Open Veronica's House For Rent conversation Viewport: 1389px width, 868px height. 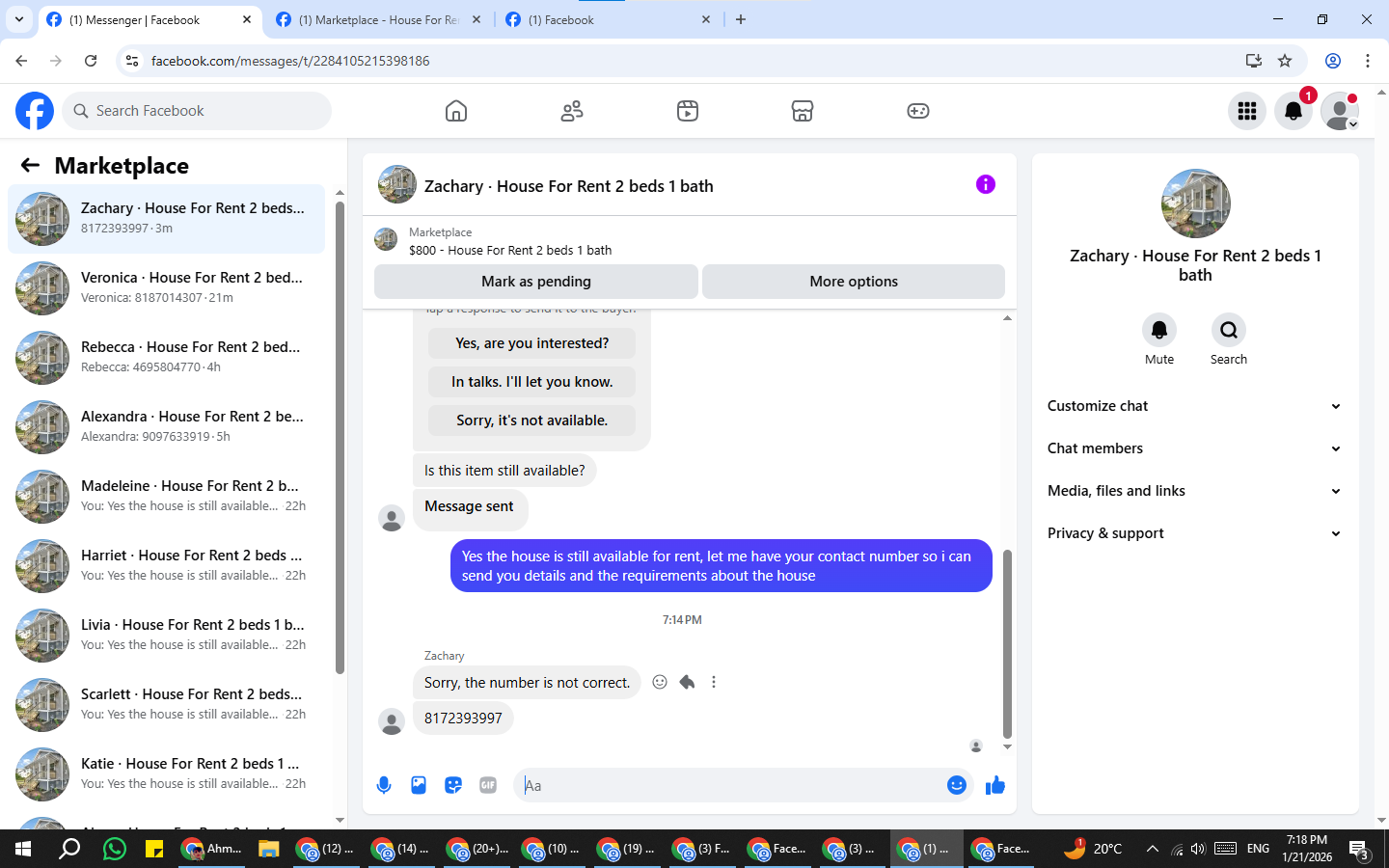tap(167, 287)
